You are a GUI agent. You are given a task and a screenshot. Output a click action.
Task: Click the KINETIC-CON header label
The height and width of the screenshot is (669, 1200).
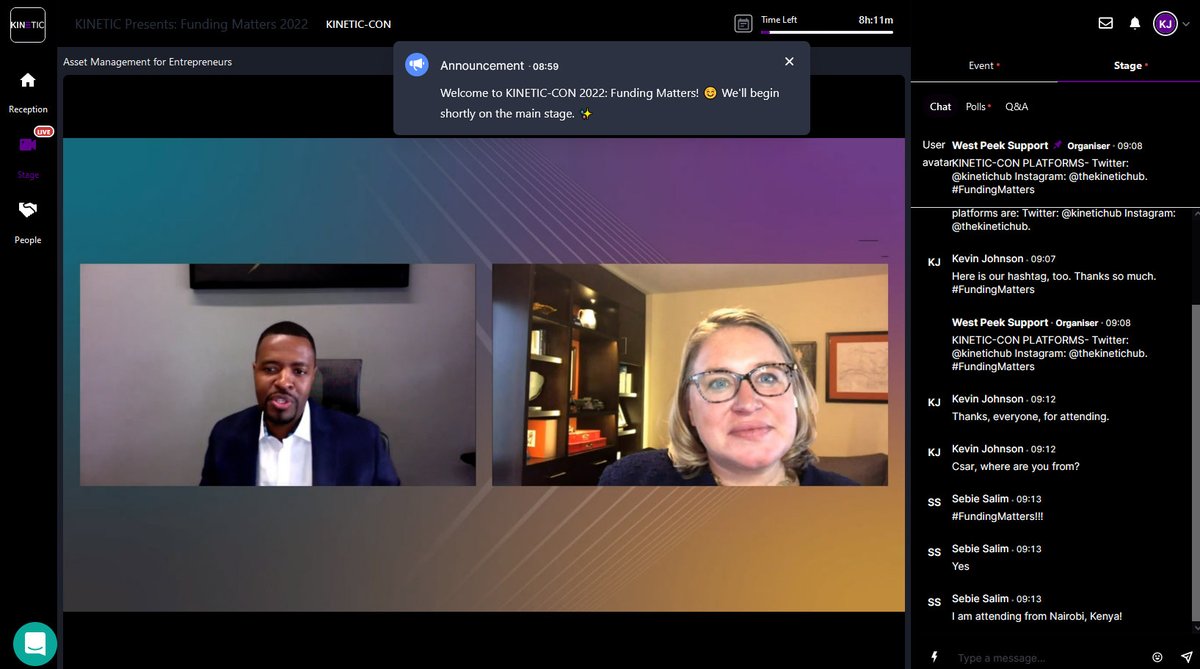[359, 24]
